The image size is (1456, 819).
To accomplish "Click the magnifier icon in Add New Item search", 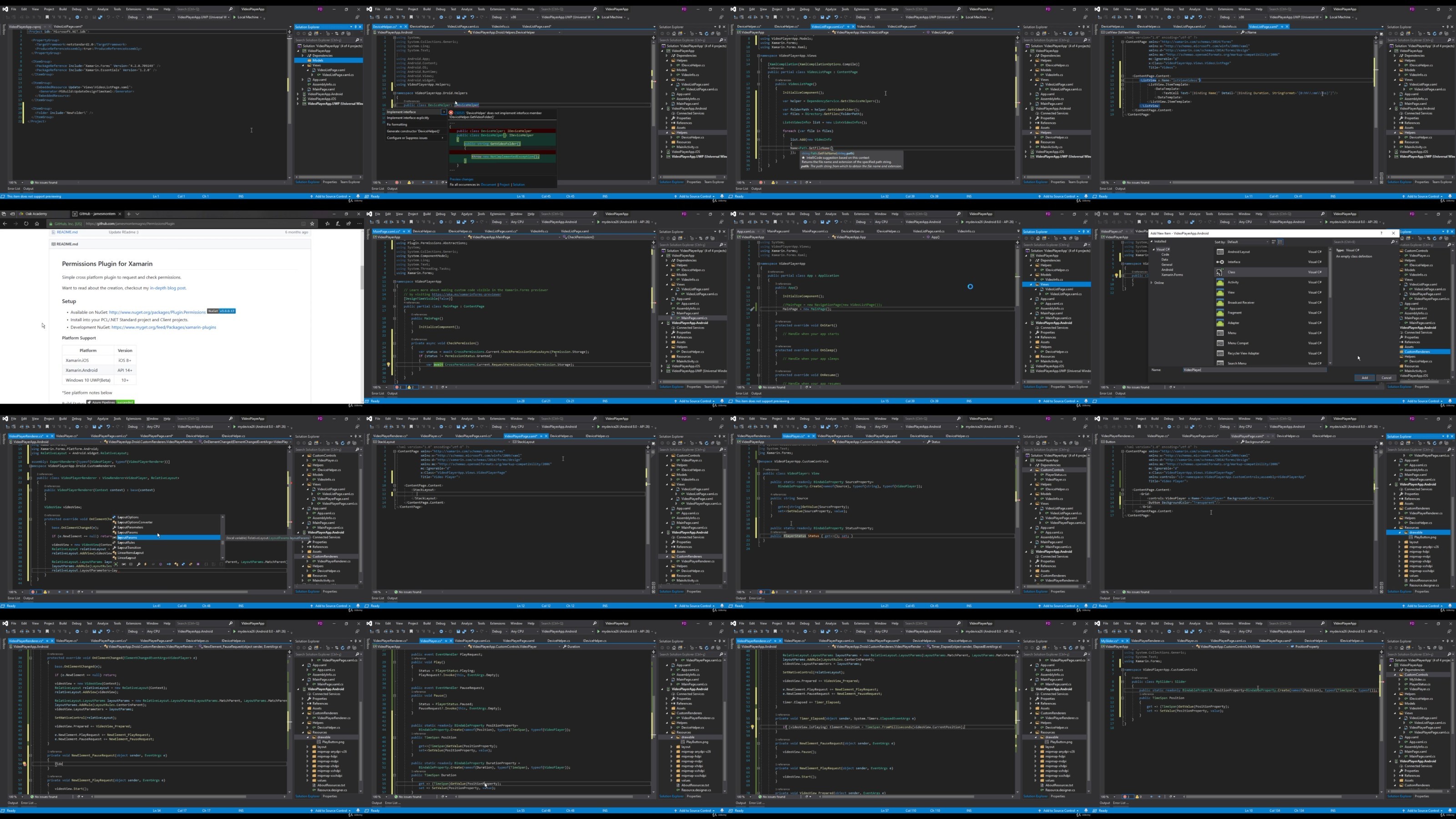I will click(1393, 242).
